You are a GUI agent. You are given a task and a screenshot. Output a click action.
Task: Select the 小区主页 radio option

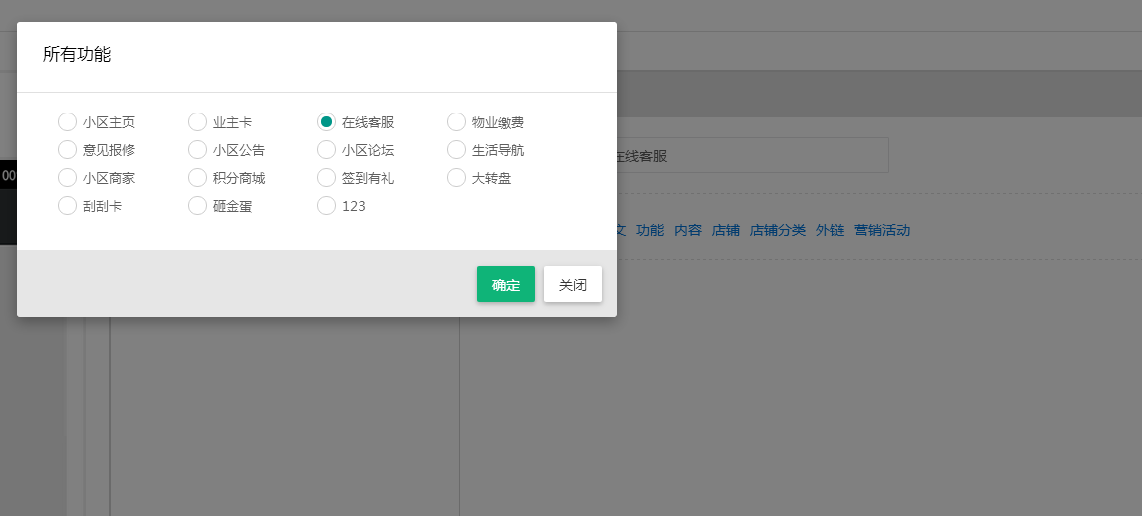(x=68, y=122)
